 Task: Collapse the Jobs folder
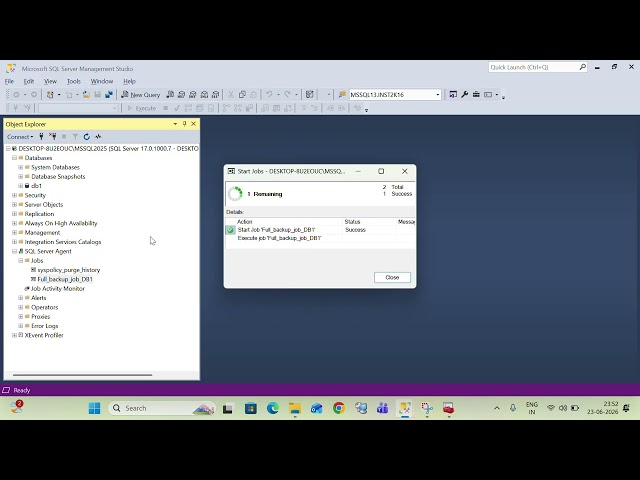point(21,260)
